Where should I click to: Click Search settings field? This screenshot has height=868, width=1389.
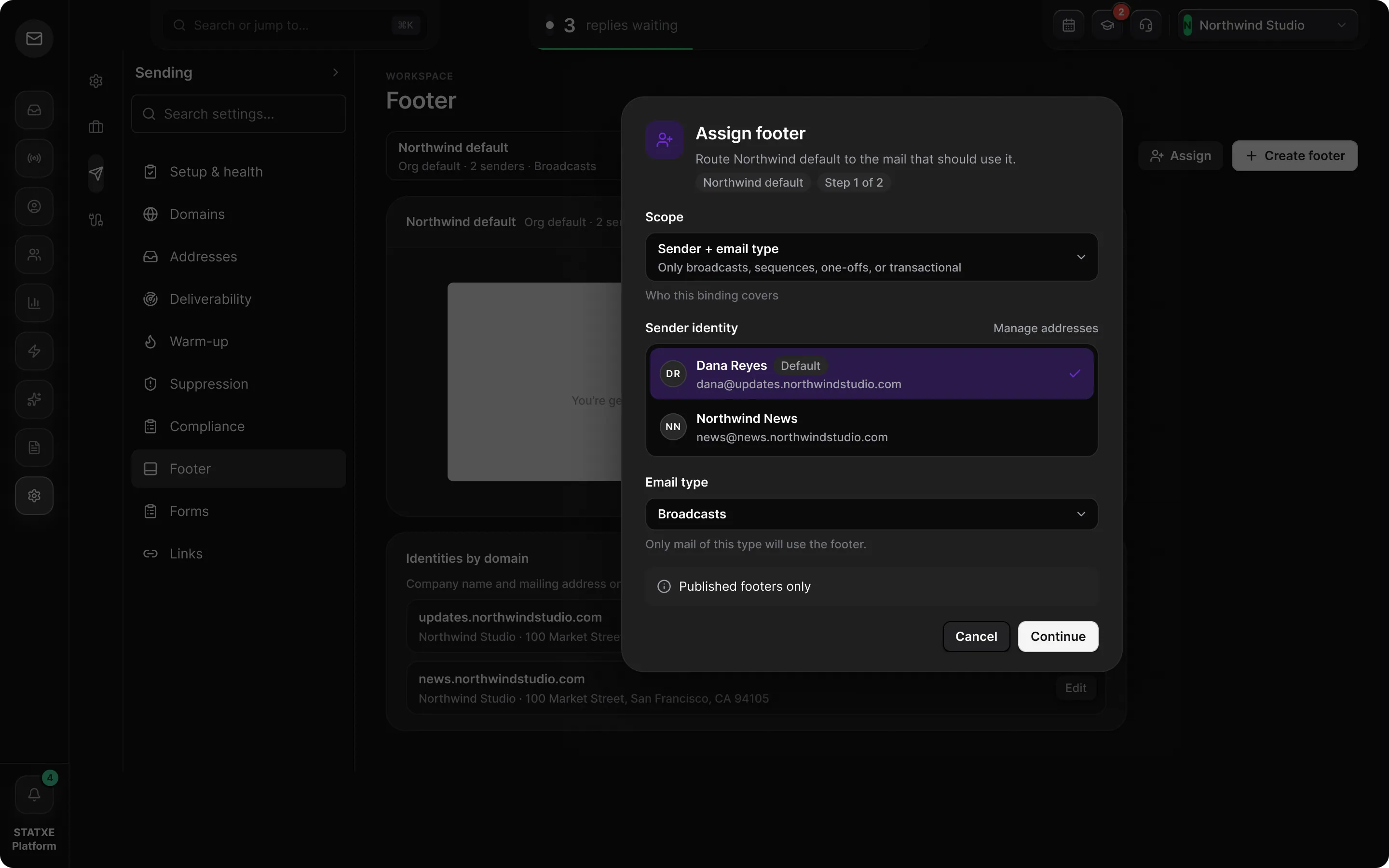[x=238, y=114]
